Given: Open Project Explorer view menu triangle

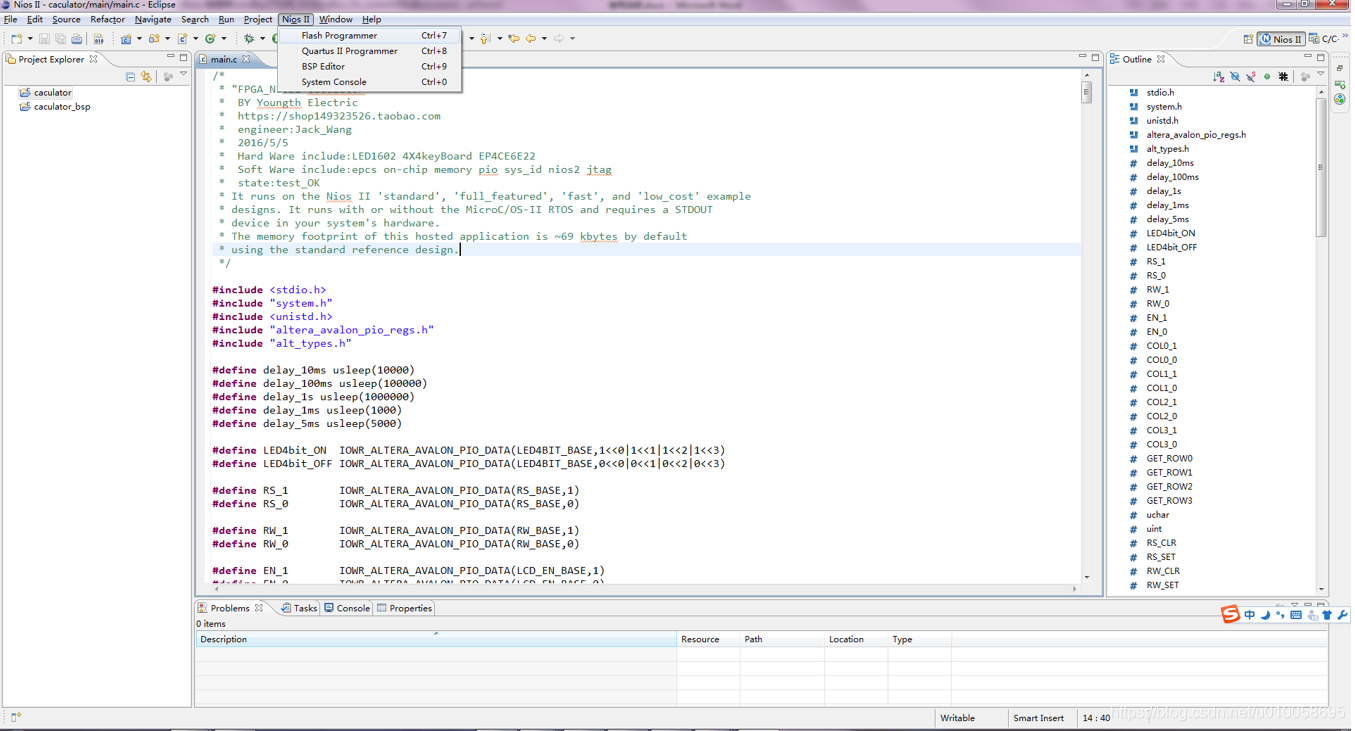Looking at the screenshot, I should coord(184,75).
